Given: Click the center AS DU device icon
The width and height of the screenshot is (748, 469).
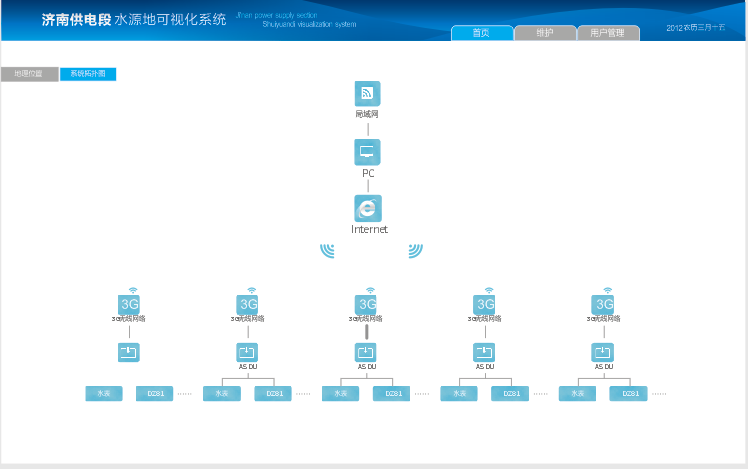Looking at the screenshot, I should 367,352.
